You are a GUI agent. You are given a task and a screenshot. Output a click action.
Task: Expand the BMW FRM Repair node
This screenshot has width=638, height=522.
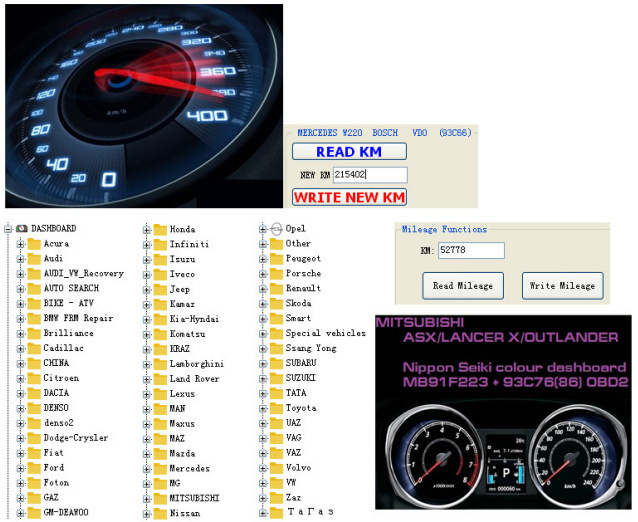20,319
